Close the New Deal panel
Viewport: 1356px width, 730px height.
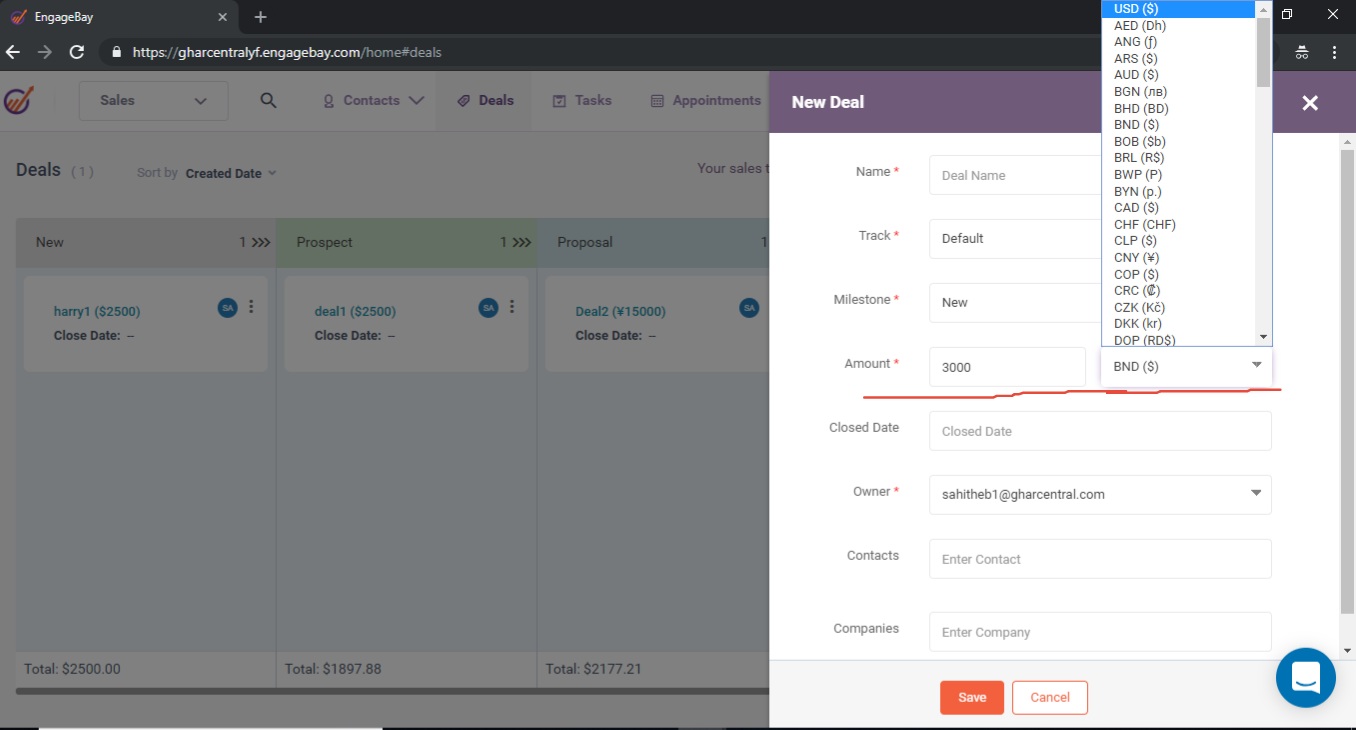tap(1310, 102)
